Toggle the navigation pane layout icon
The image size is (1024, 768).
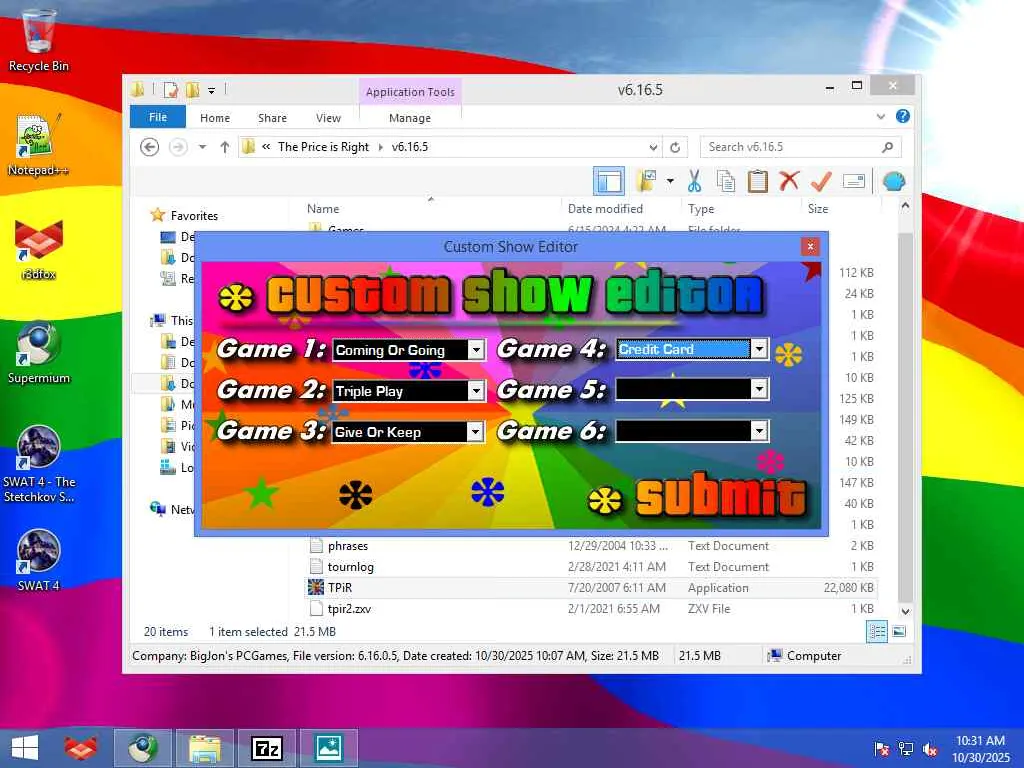tap(609, 181)
